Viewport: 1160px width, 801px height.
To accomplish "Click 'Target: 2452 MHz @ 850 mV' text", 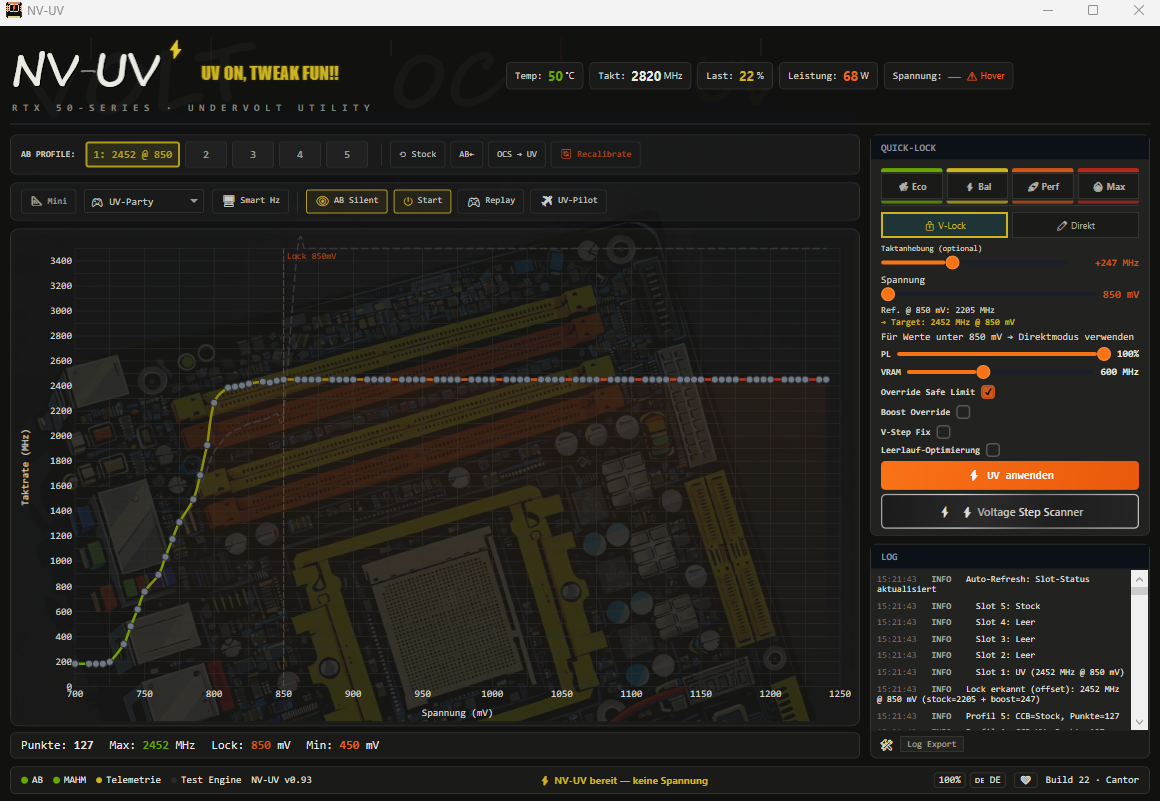I will 948,322.
